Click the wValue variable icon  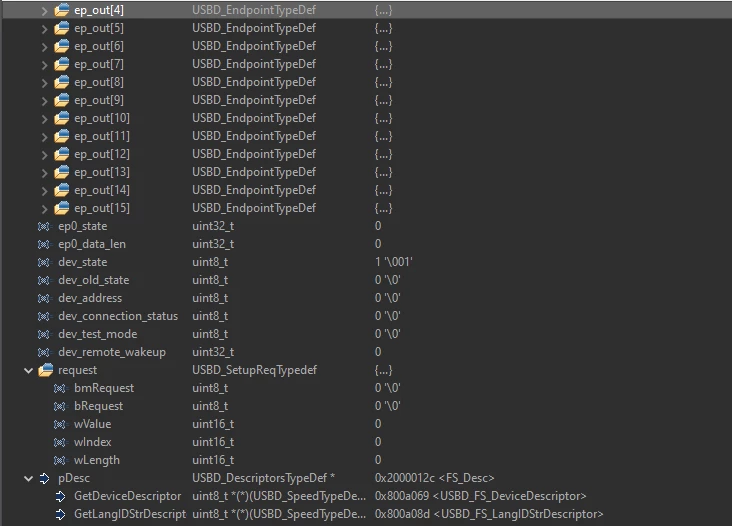click(x=60, y=424)
